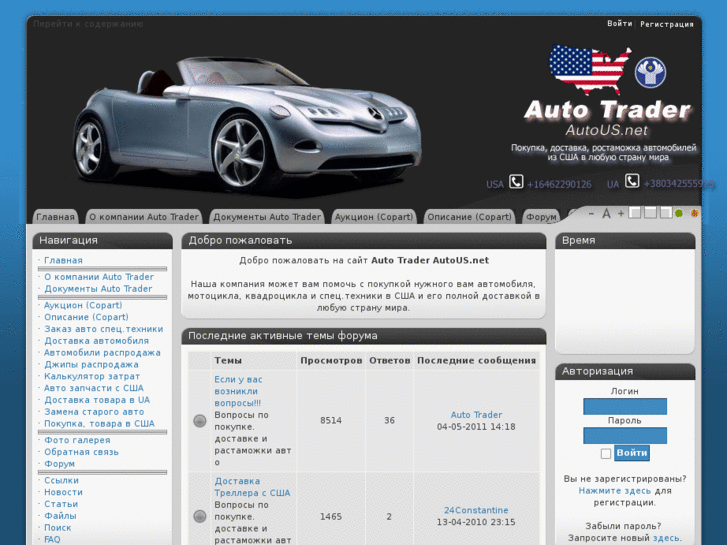
Task: Select layout icon with white top edge
Action: [x=650, y=213]
